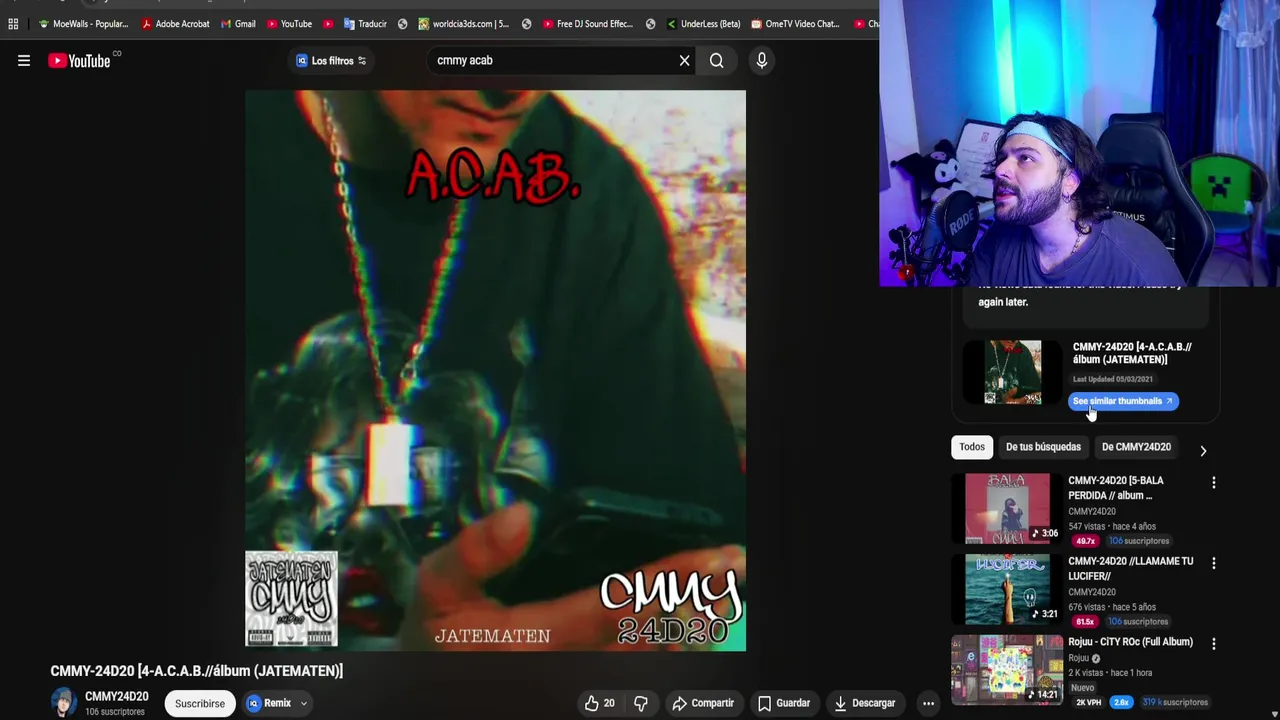Click the '106 suscriptores' text under channel name

(x=114, y=712)
